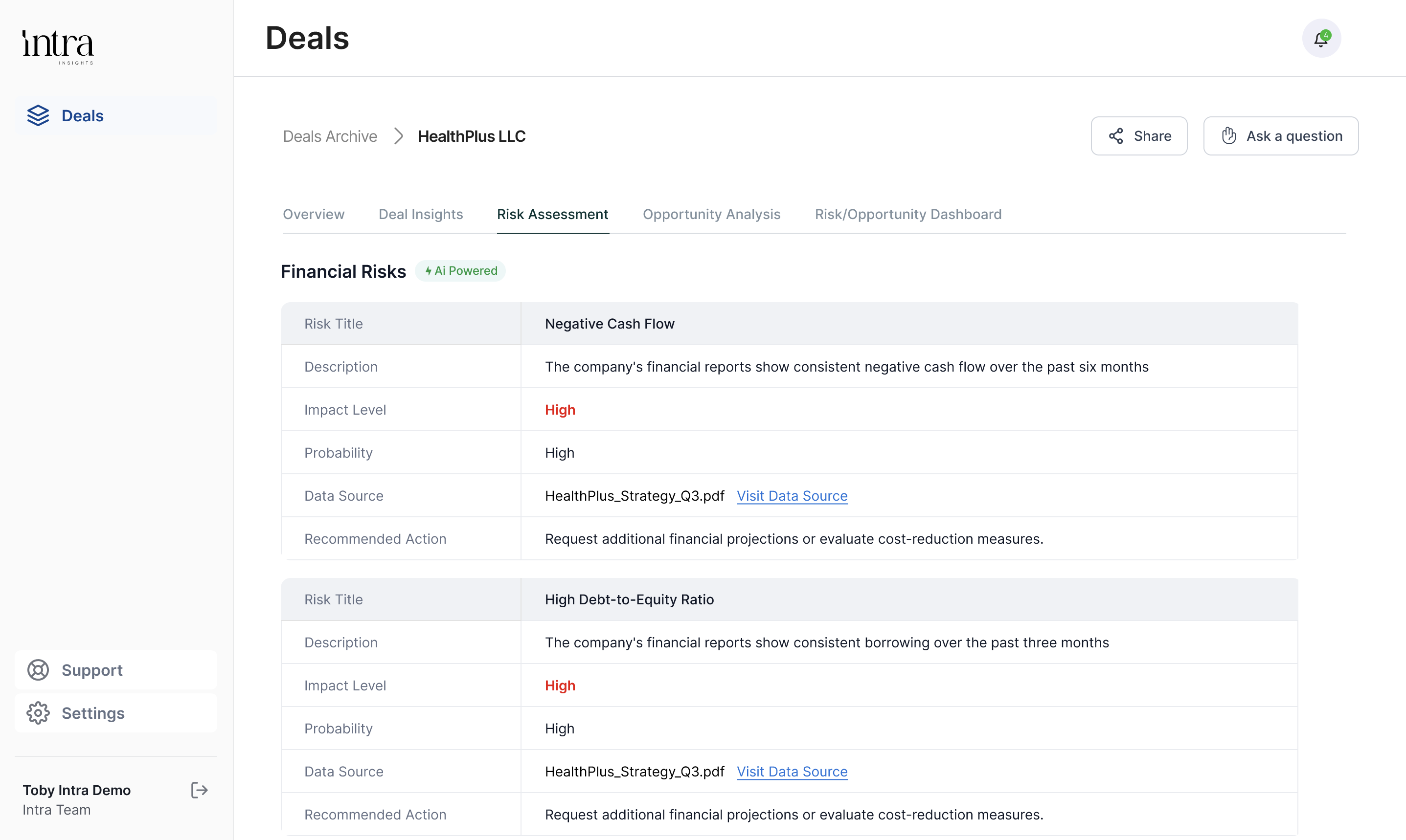
Task: Open the Risk/Opportunity Dashboard tab
Action: click(907, 215)
